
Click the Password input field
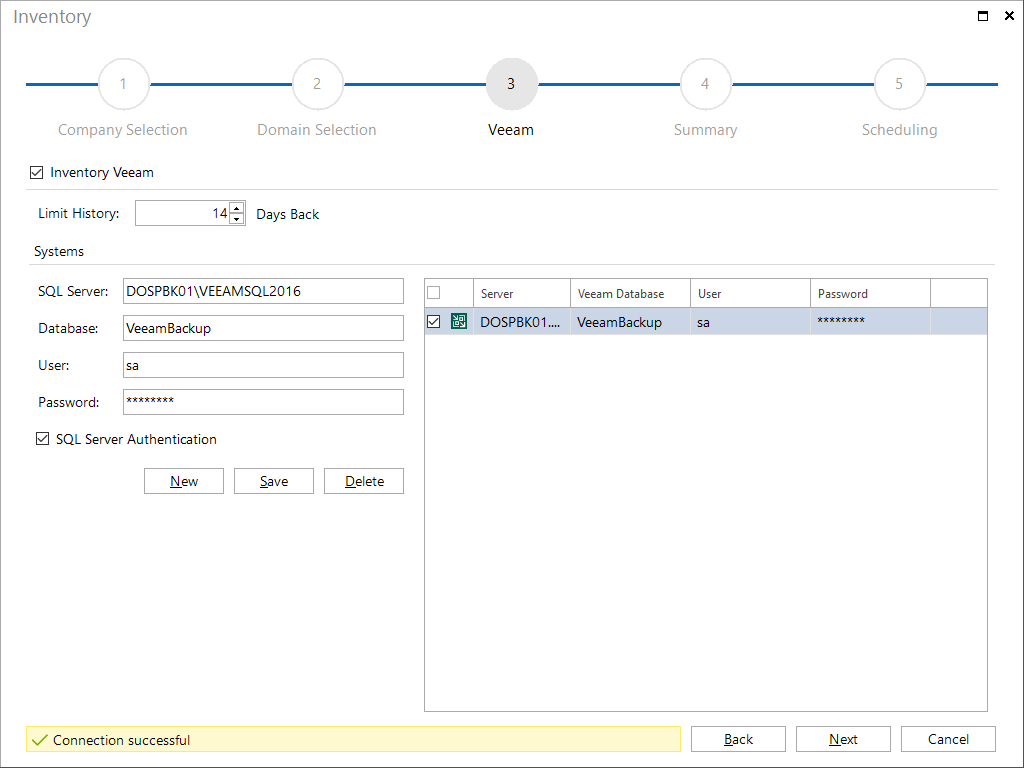click(263, 402)
